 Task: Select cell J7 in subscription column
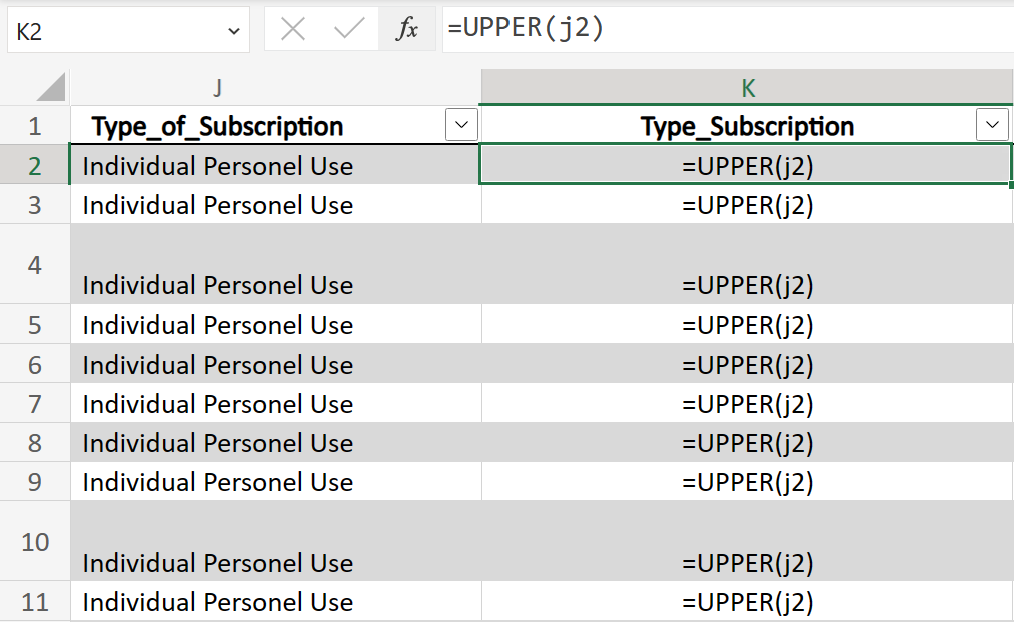275,403
